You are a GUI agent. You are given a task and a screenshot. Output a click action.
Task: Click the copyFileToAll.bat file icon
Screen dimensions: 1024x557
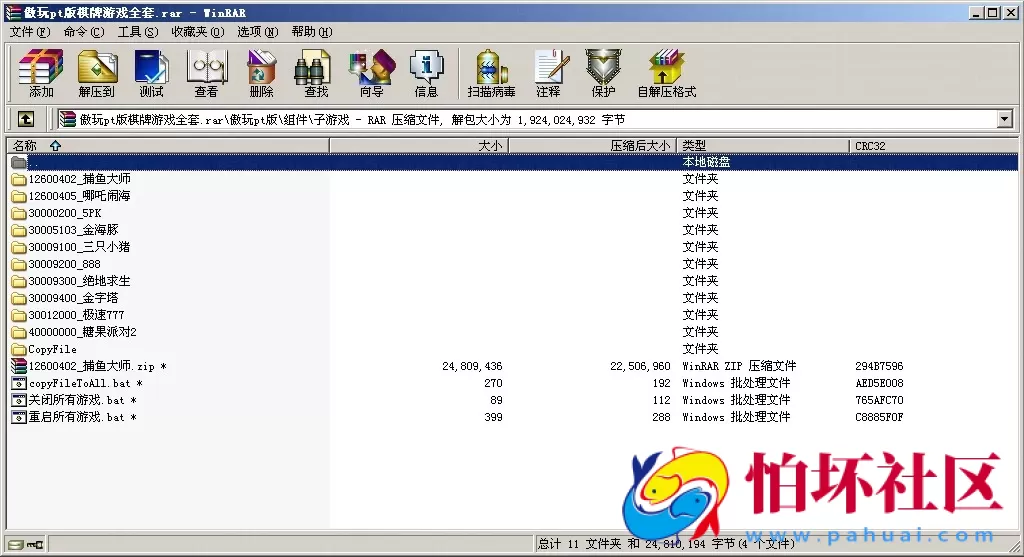[x=19, y=383]
